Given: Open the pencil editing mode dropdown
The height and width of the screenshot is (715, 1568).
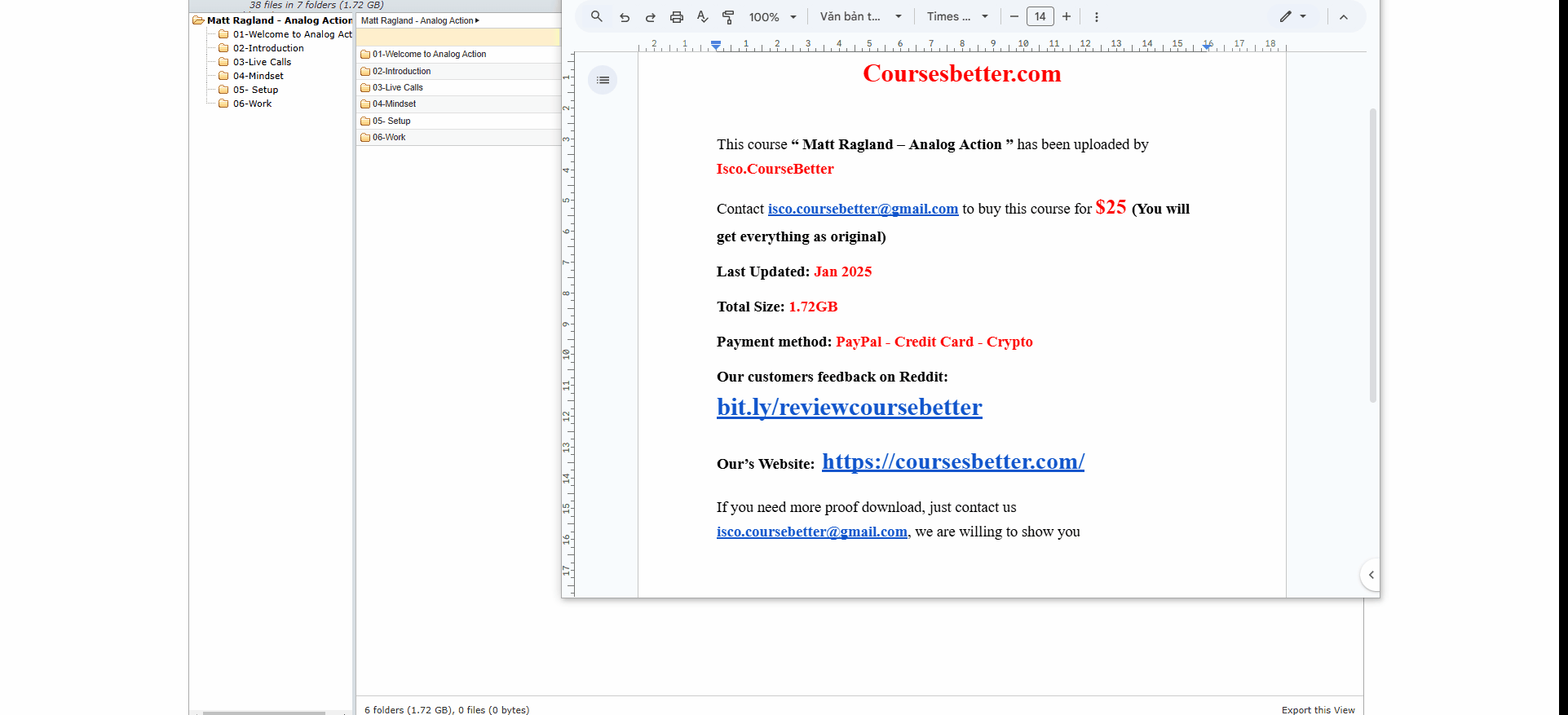Looking at the screenshot, I should 1292,16.
